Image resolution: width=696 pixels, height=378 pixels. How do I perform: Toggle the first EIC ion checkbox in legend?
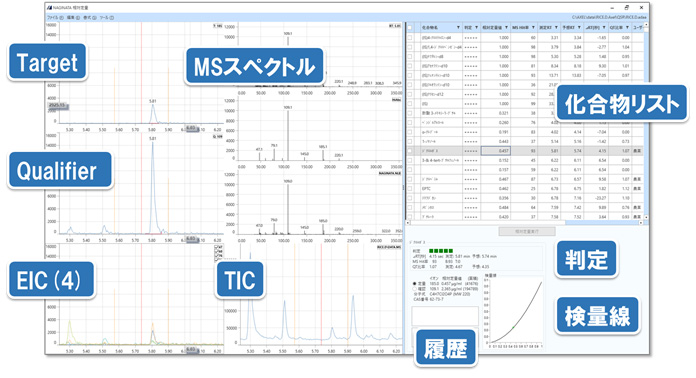pyautogui.click(x=217, y=247)
